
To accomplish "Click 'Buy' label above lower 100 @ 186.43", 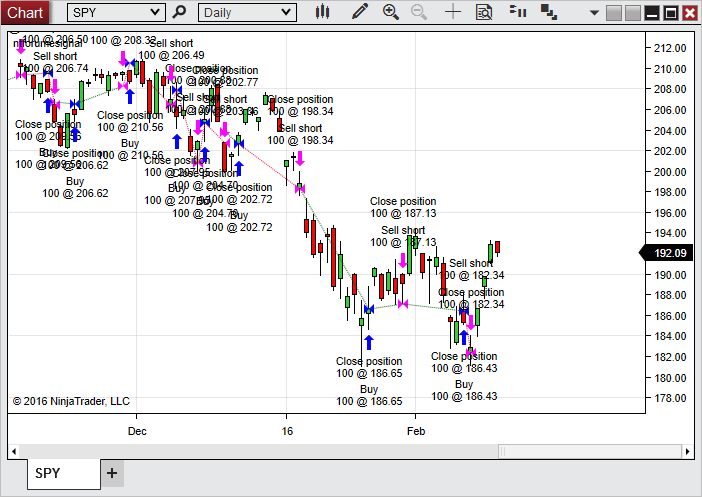I will point(464,384).
